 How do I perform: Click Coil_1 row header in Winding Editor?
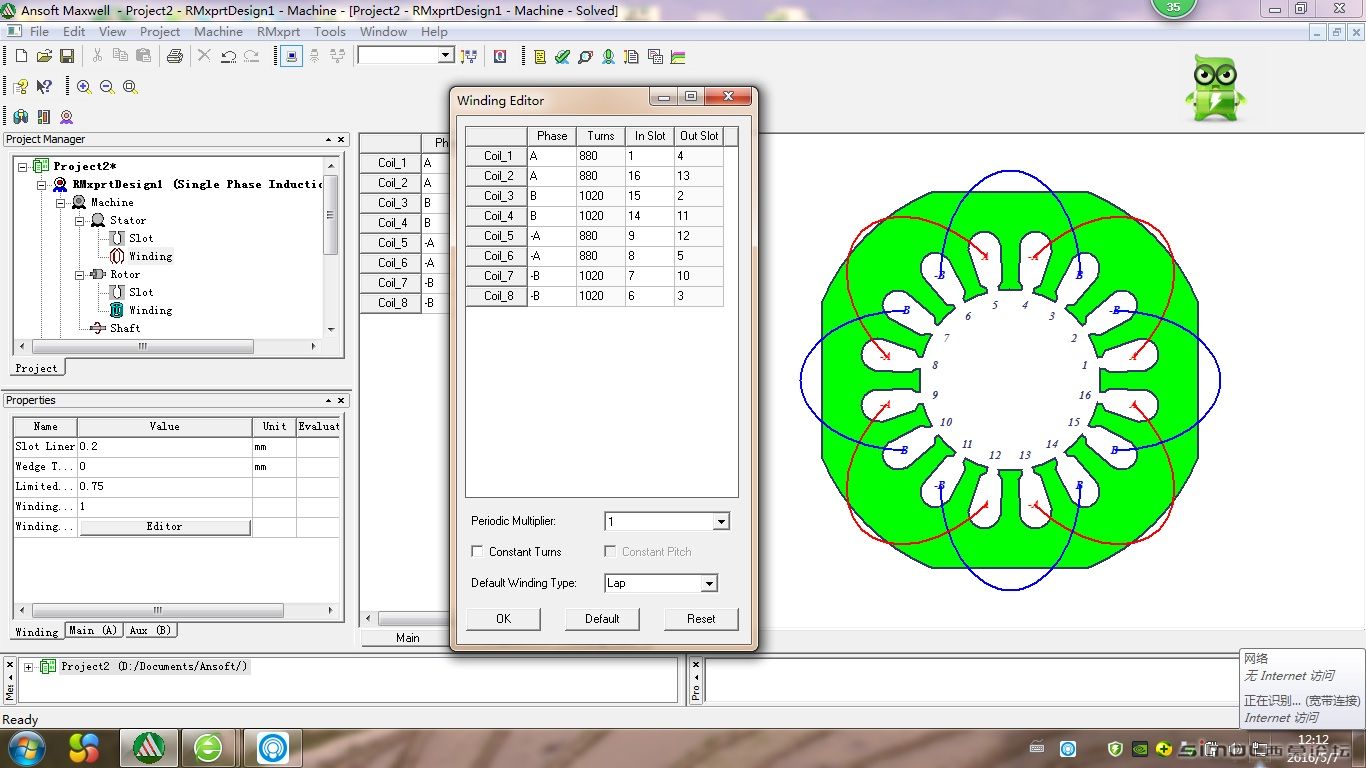497,156
